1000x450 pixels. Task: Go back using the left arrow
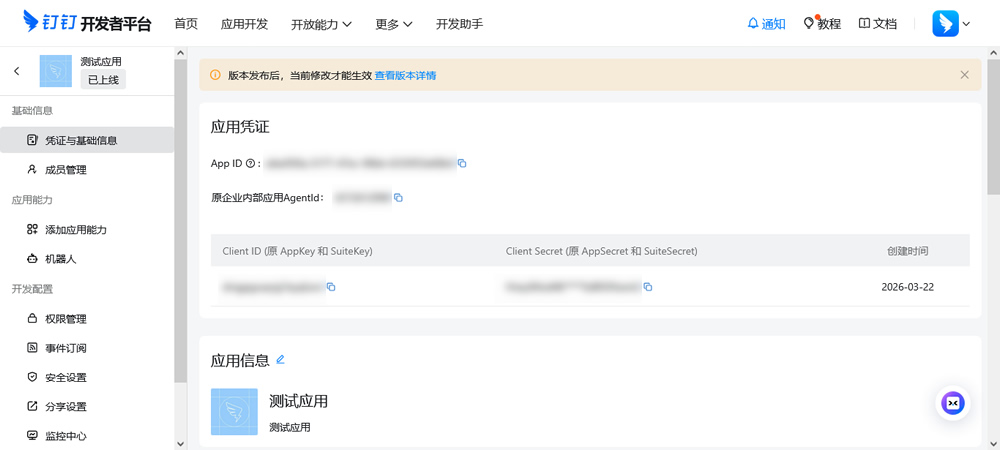coord(17,71)
